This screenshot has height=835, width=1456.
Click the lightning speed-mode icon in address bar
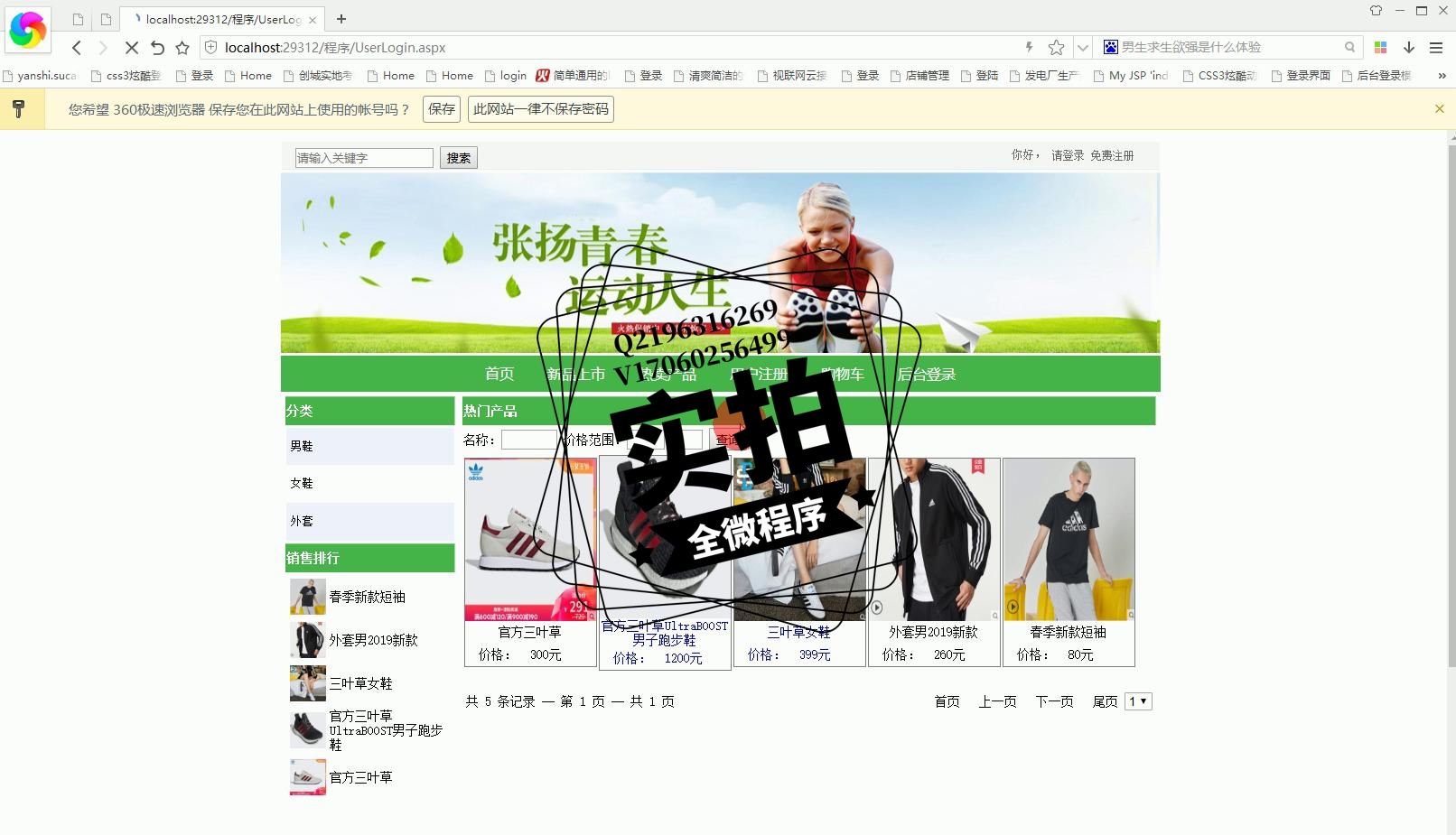pos(1029,47)
